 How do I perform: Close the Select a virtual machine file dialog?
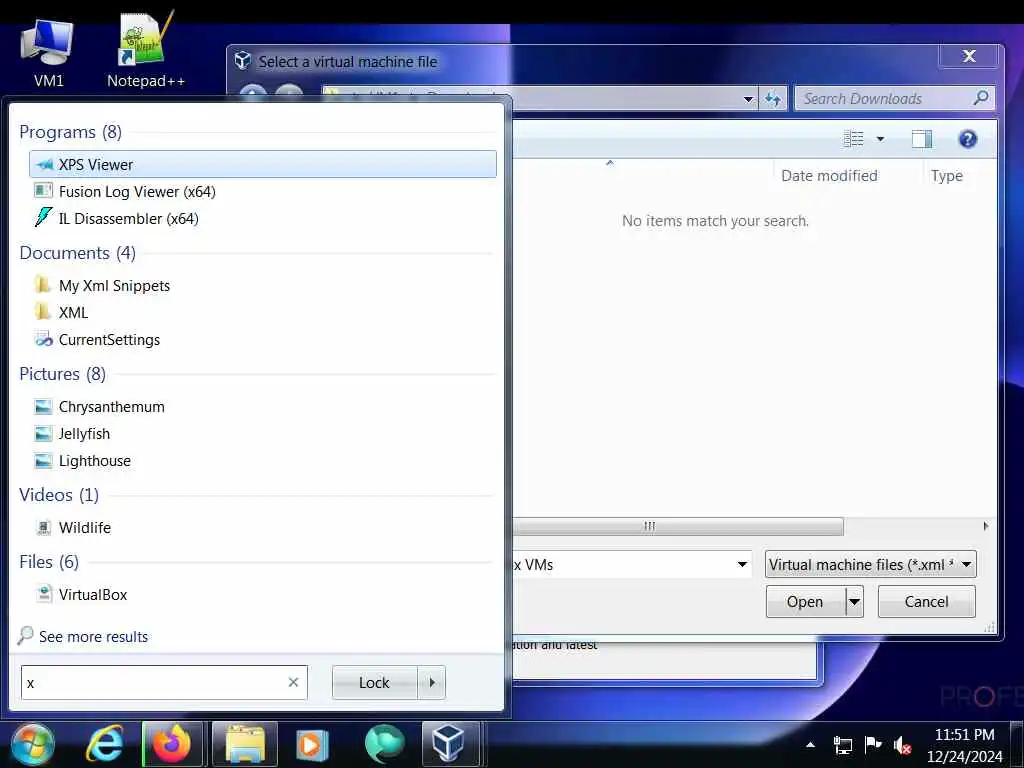tap(969, 56)
